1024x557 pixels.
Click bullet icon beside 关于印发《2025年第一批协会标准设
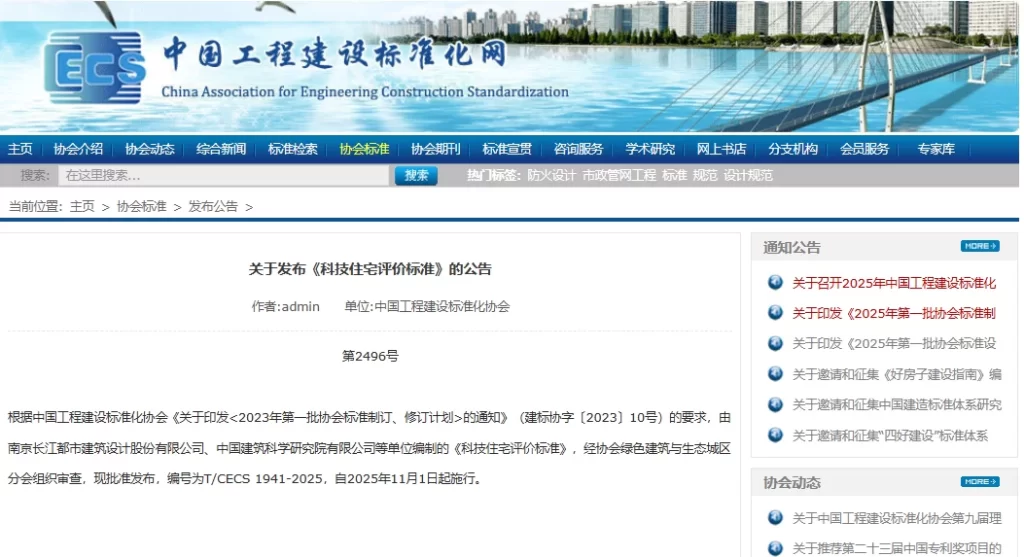[x=775, y=343]
